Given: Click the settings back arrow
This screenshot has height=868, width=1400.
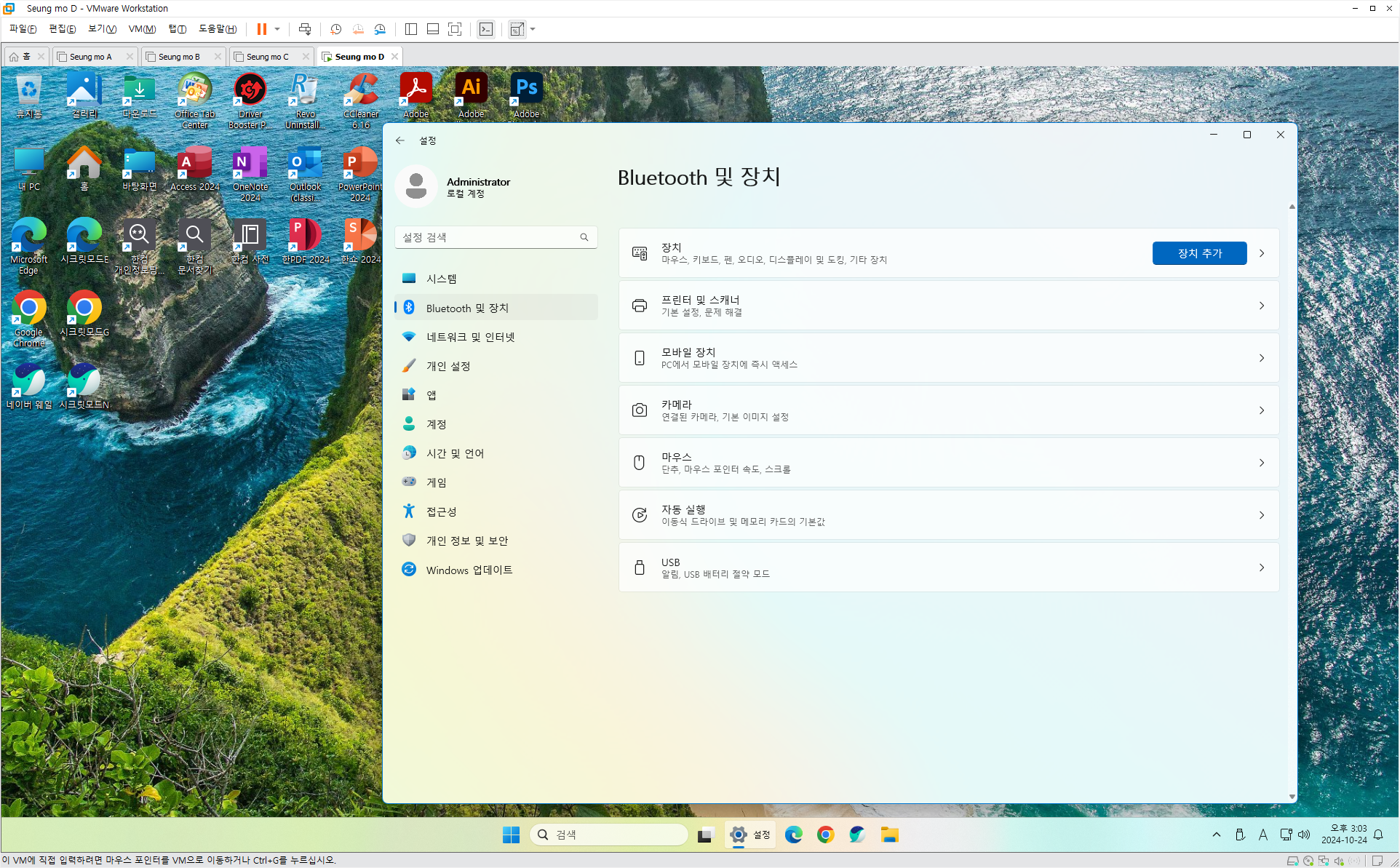Looking at the screenshot, I should (400, 140).
